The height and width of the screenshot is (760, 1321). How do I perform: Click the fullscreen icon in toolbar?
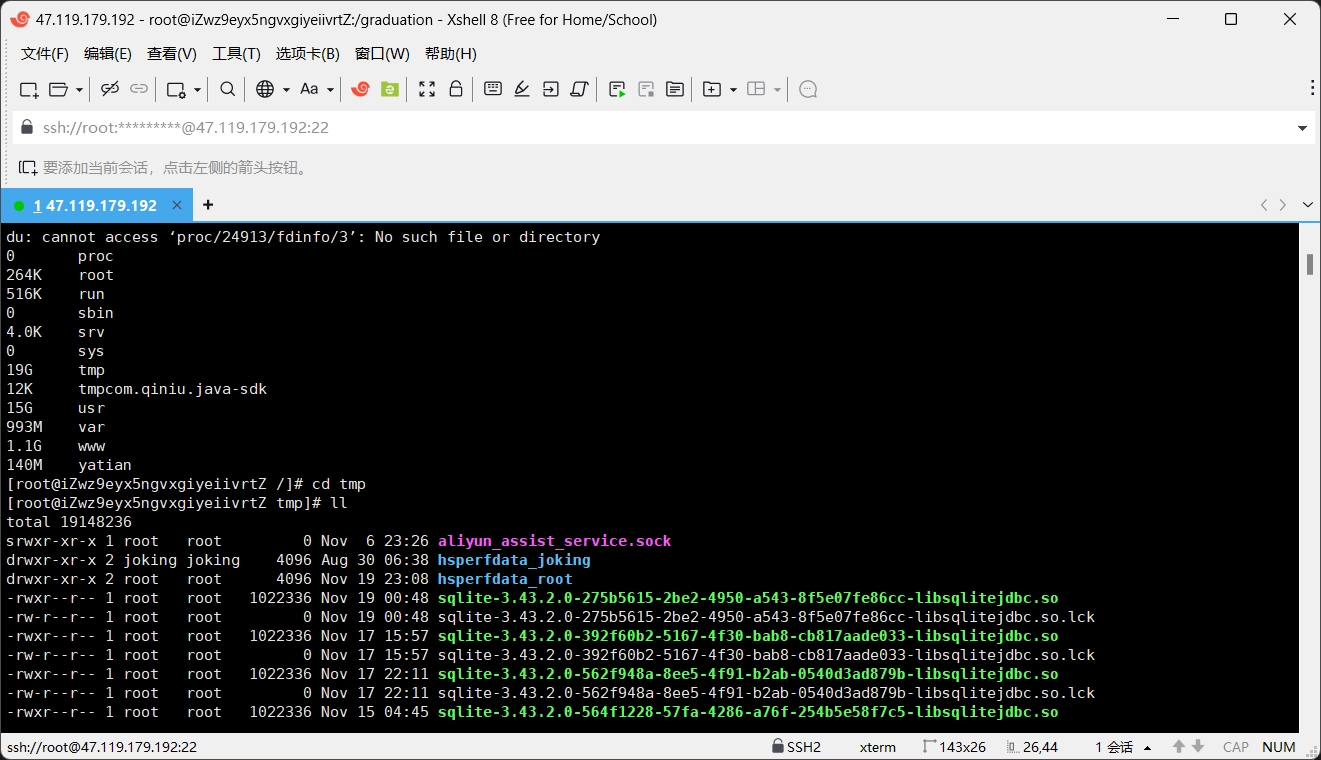(x=427, y=90)
